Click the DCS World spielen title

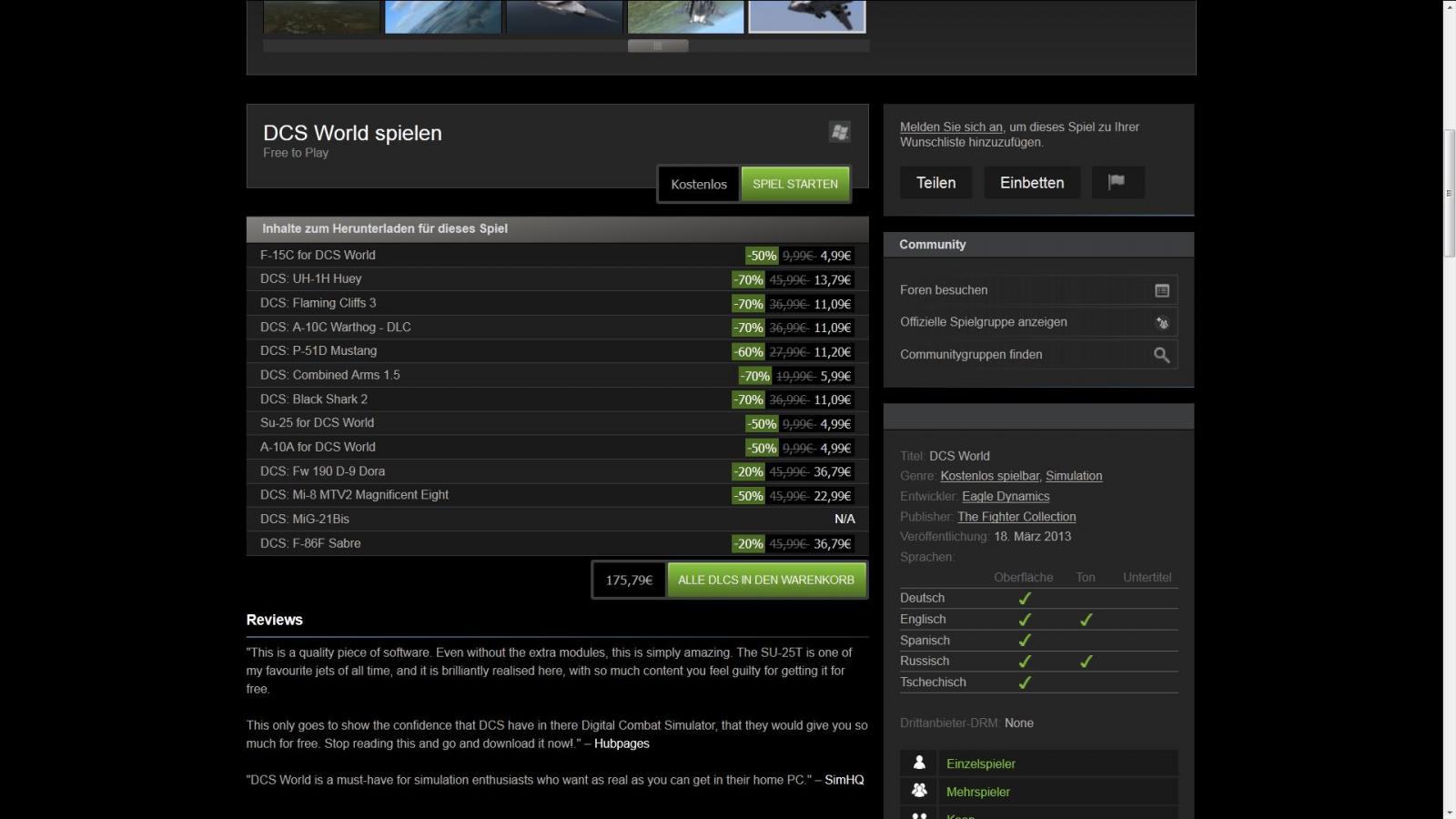(352, 133)
